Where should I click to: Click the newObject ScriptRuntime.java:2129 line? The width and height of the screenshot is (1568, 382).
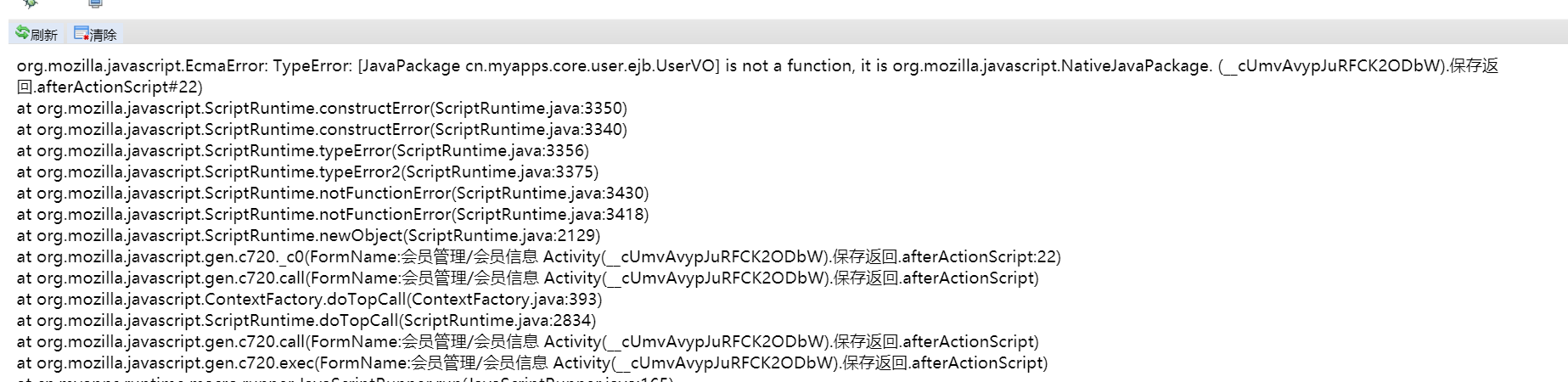(x=308, y=235)
